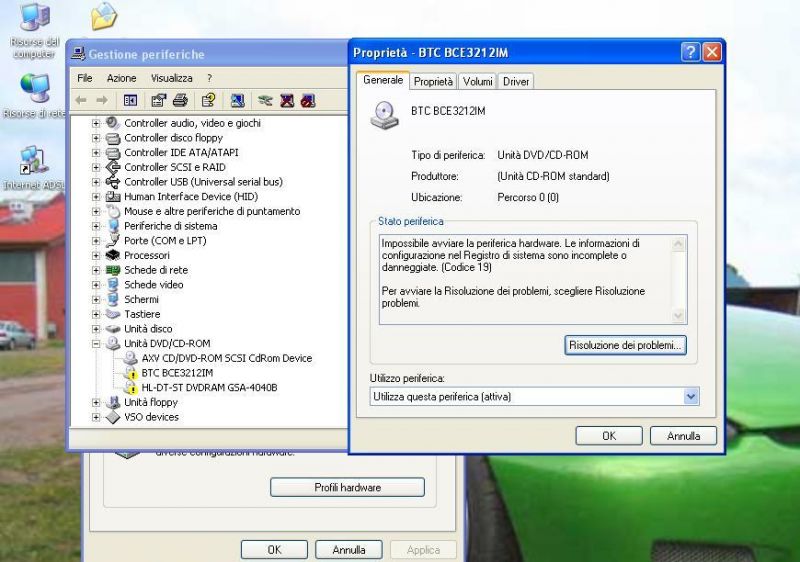Click Annulla in the Proprietà dialog
Viewport: 800px width, 562px height.
point(683,436)
